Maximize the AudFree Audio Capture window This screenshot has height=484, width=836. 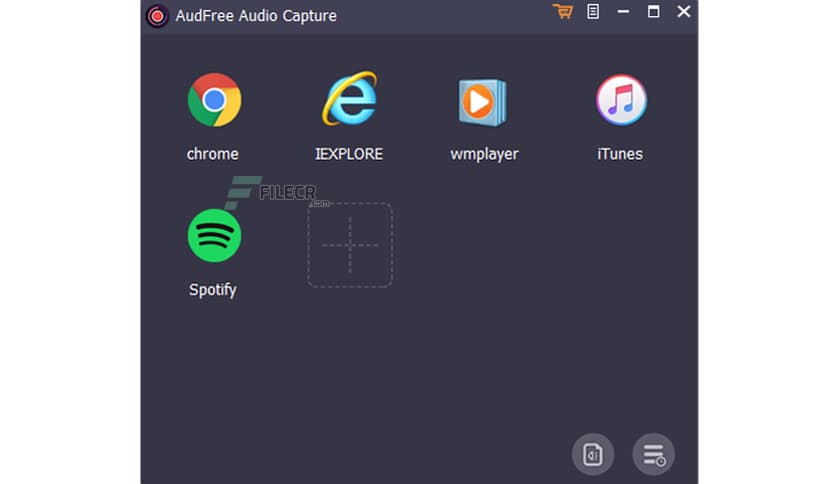pos(654,11)
